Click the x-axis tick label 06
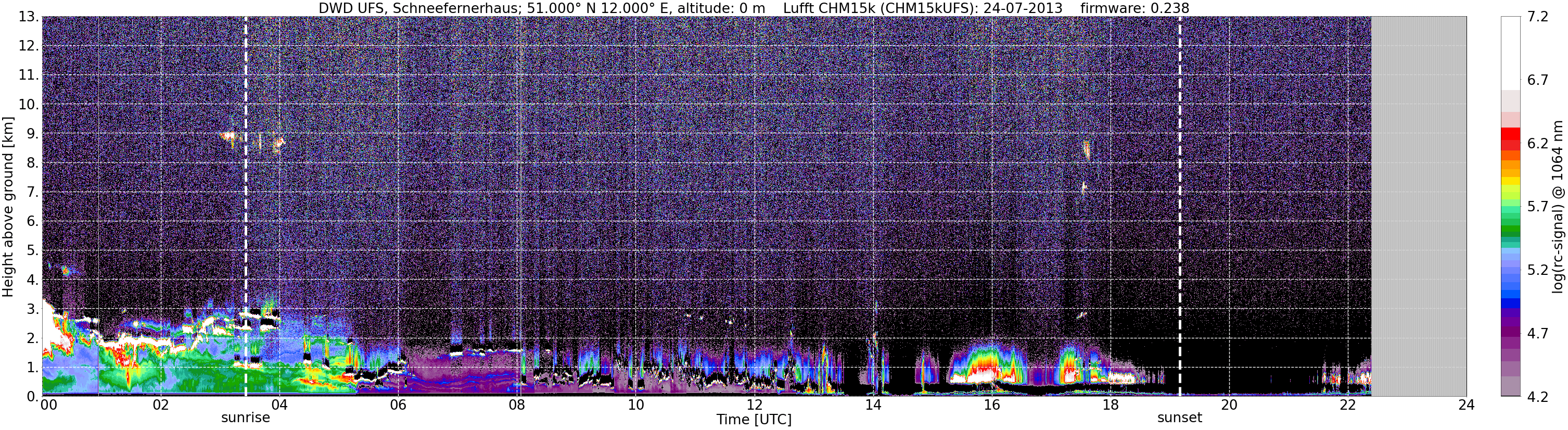This screenshot has height=430, width=1568. [x=398, y=406]
